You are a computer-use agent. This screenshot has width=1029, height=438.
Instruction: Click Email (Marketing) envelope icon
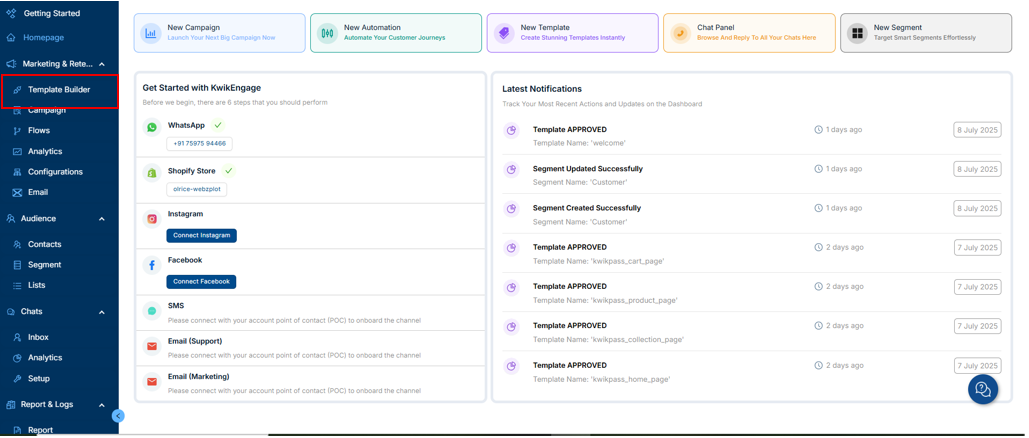pyautogui.click(x=152, y=382)
